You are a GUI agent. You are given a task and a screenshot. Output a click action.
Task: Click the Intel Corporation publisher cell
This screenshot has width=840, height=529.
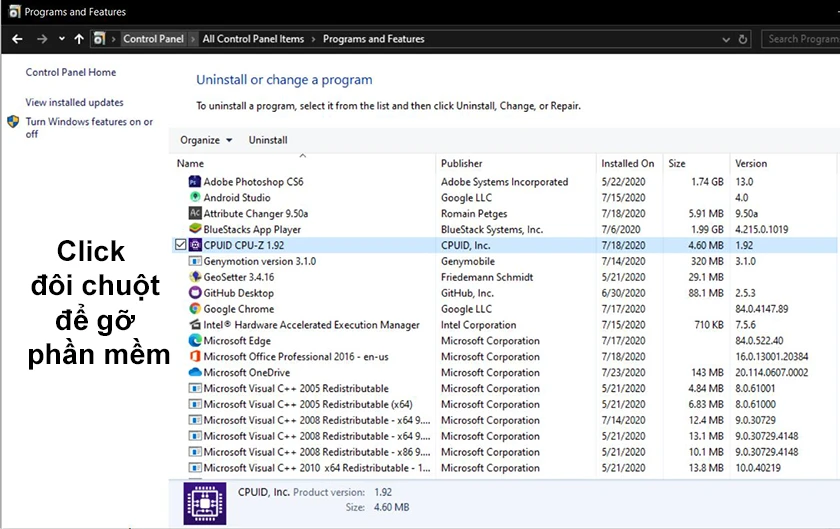pyautogui.click(x=478, y=325)
